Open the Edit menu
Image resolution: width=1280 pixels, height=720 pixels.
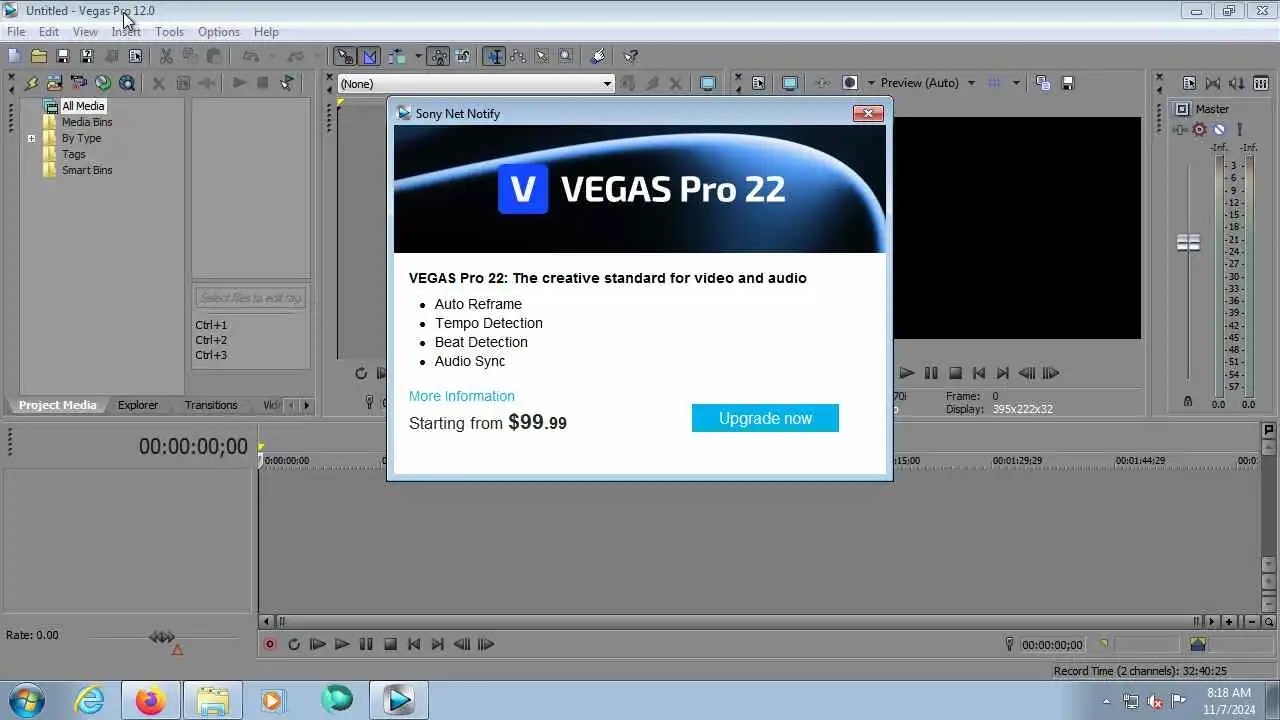pos(49,32)
